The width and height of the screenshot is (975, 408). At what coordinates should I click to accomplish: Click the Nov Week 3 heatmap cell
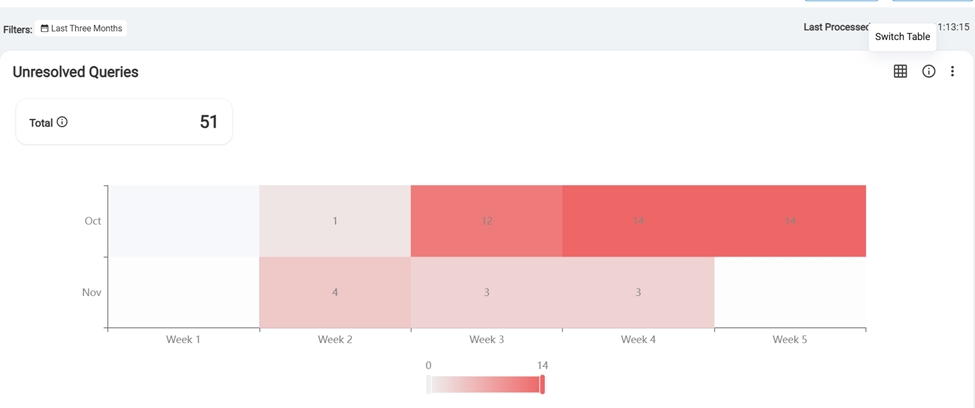[x=487, y=292]
